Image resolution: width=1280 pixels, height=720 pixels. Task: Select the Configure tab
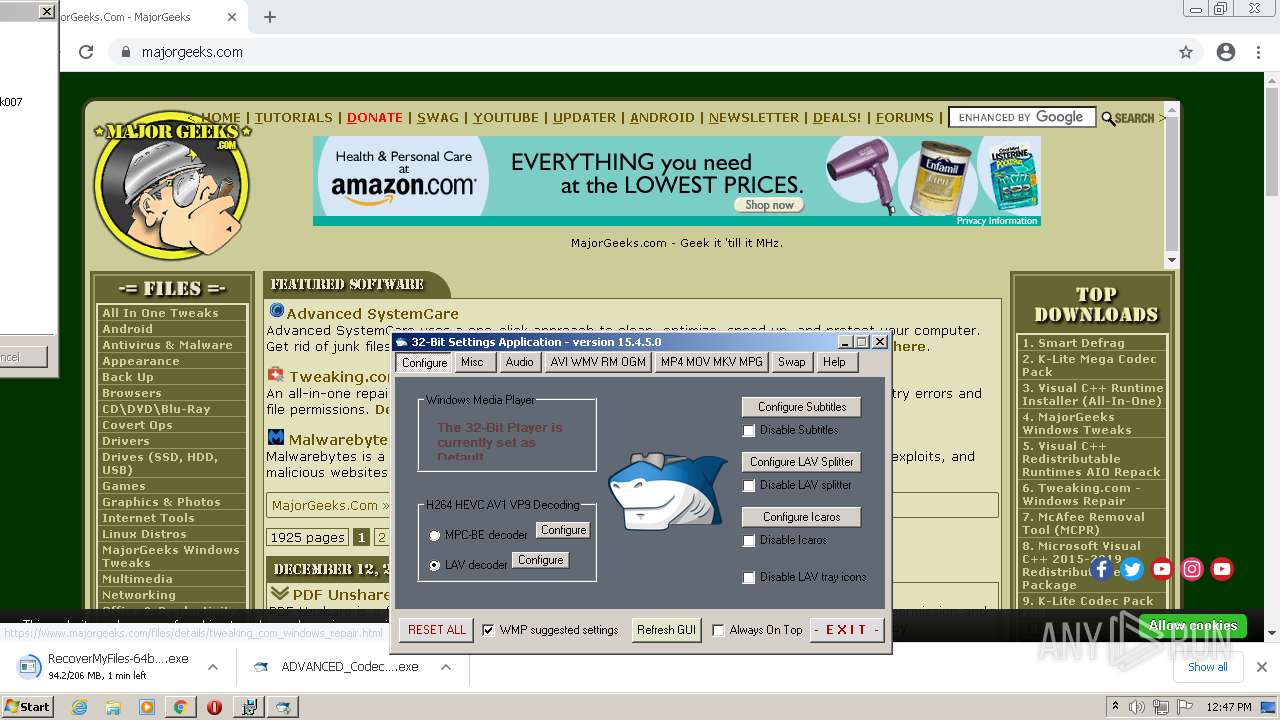[x=425, y=362]
